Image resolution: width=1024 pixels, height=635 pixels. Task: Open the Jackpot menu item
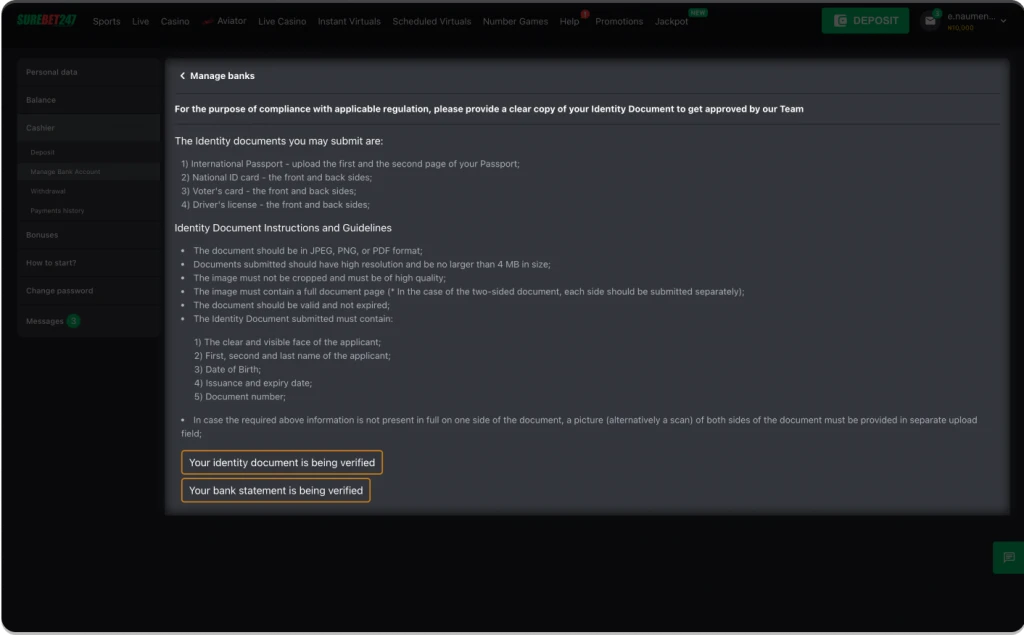(671, 21)
